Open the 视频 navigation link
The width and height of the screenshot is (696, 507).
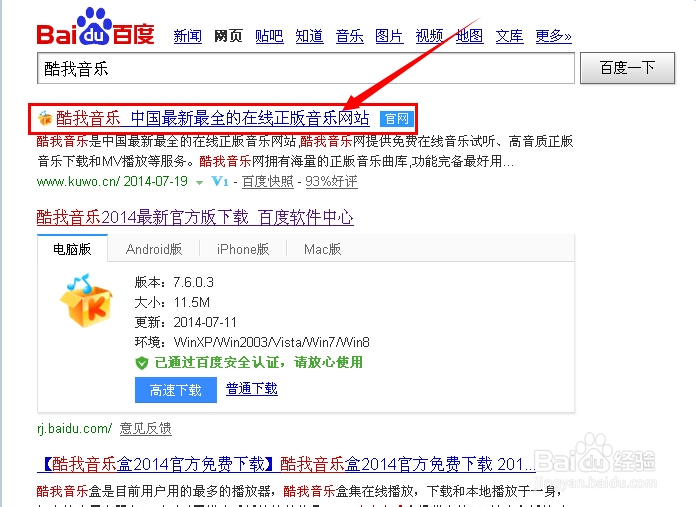coord(429,36)
